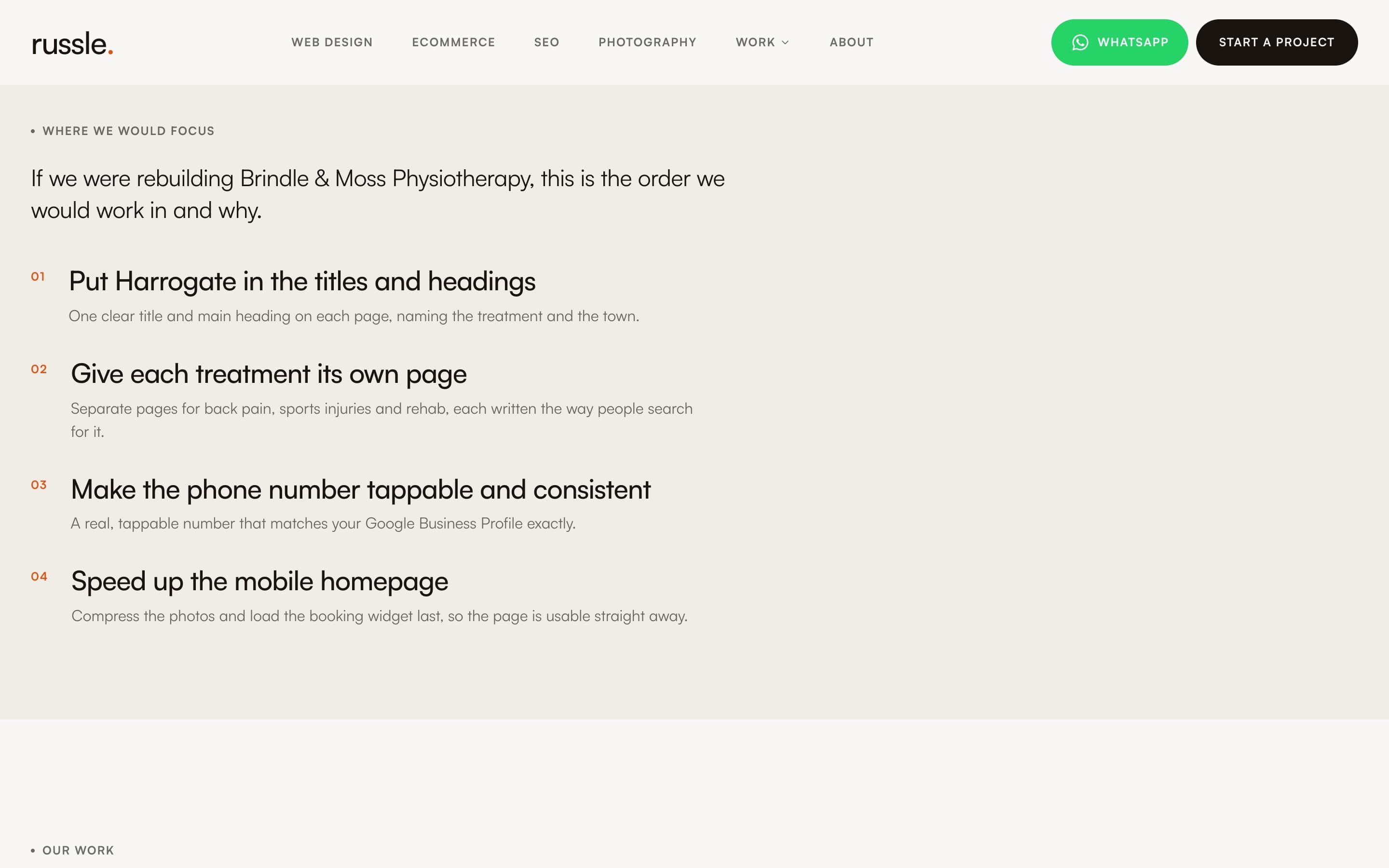Screen dimensions: 1389x868
Task: Click heading 'Give each treatment its own page'
Action: [269, 374]
